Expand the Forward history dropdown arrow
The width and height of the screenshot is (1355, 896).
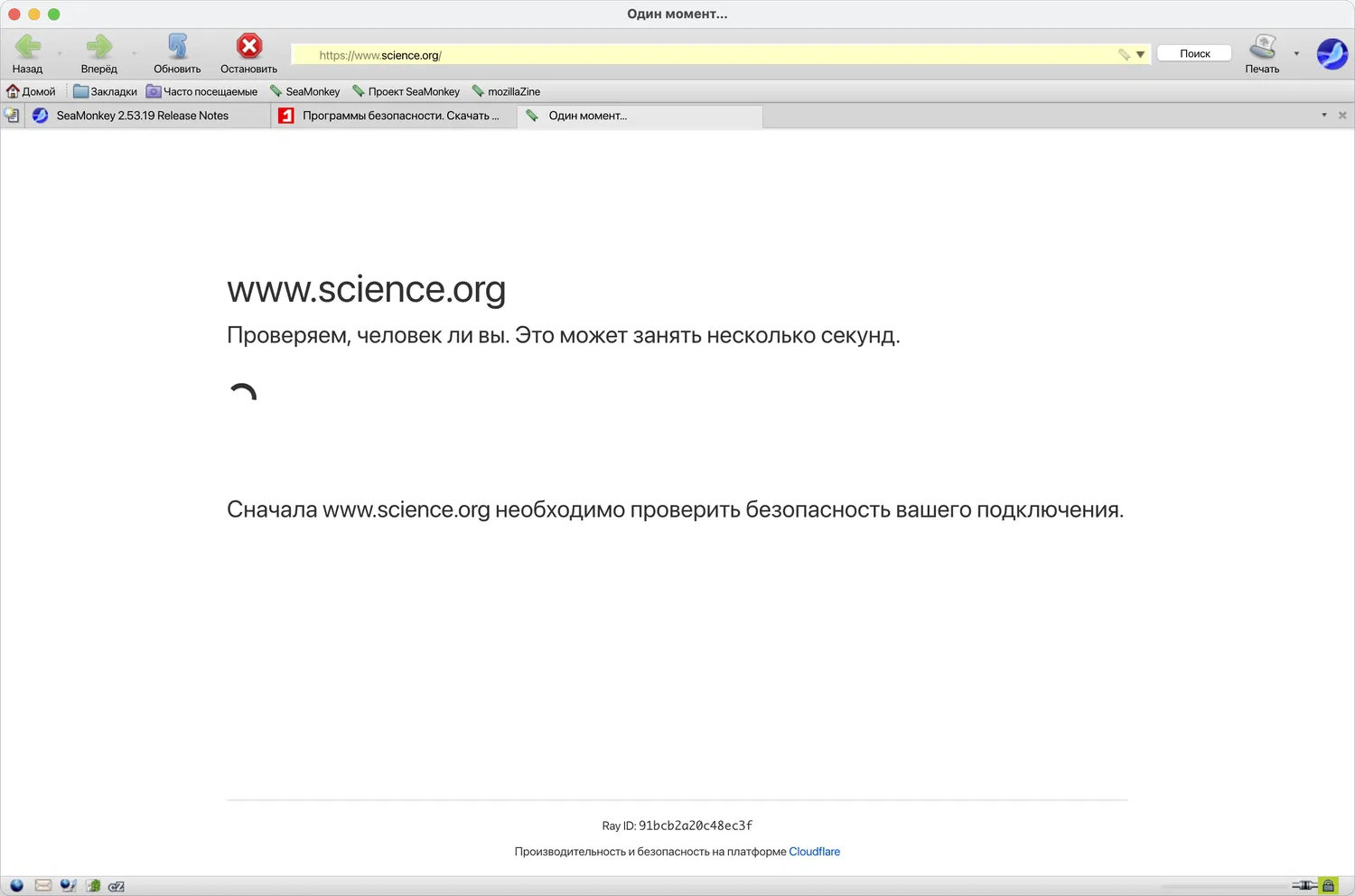(x=135, y=54)
